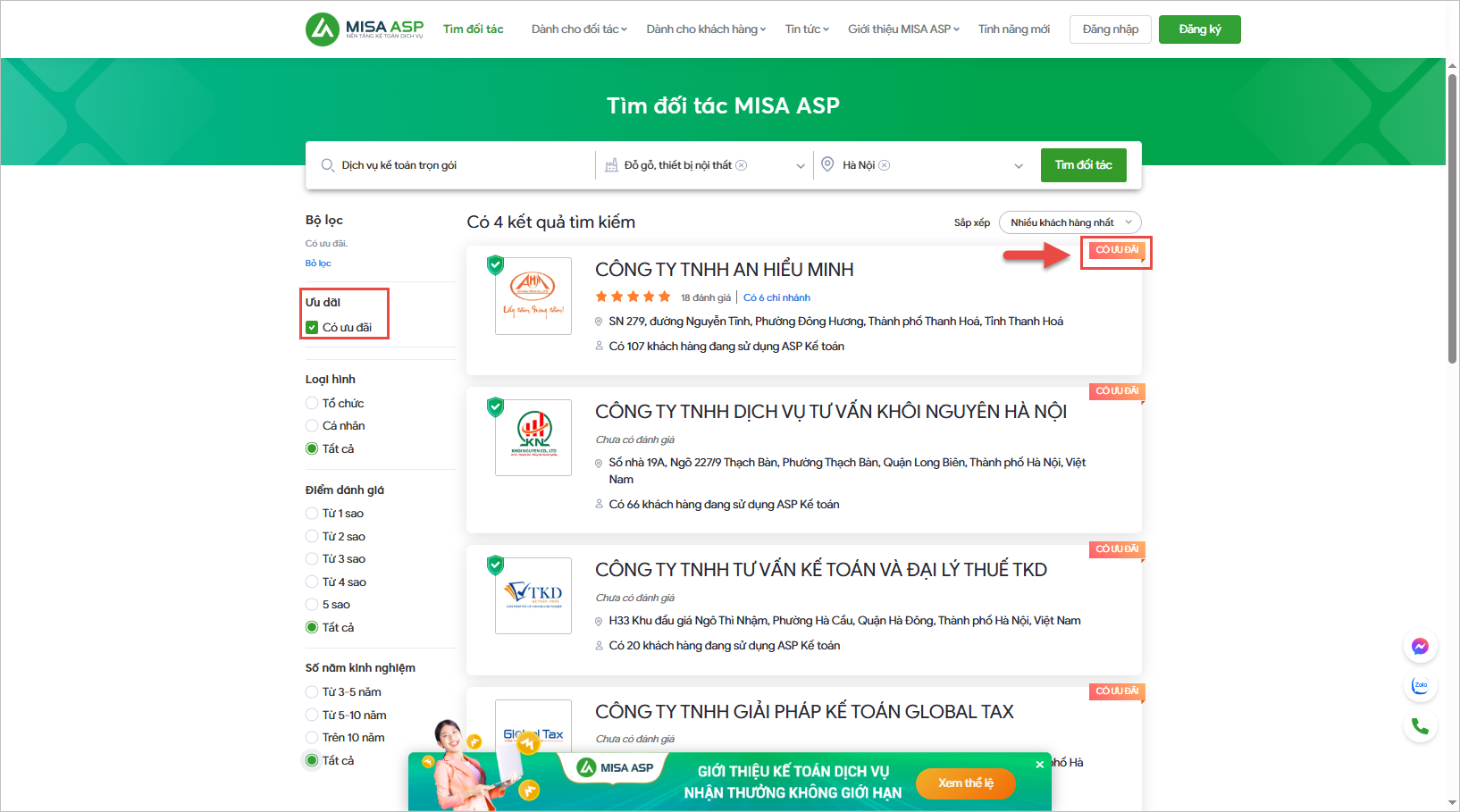1460x812 pixels.
Task: Open Facebook Messenger chat icon
Action: 1420,646
